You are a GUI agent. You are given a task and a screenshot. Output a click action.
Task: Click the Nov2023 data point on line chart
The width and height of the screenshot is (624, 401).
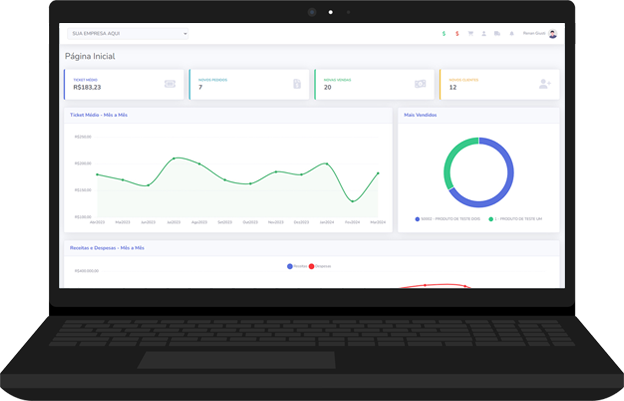[x=276, y=172]
